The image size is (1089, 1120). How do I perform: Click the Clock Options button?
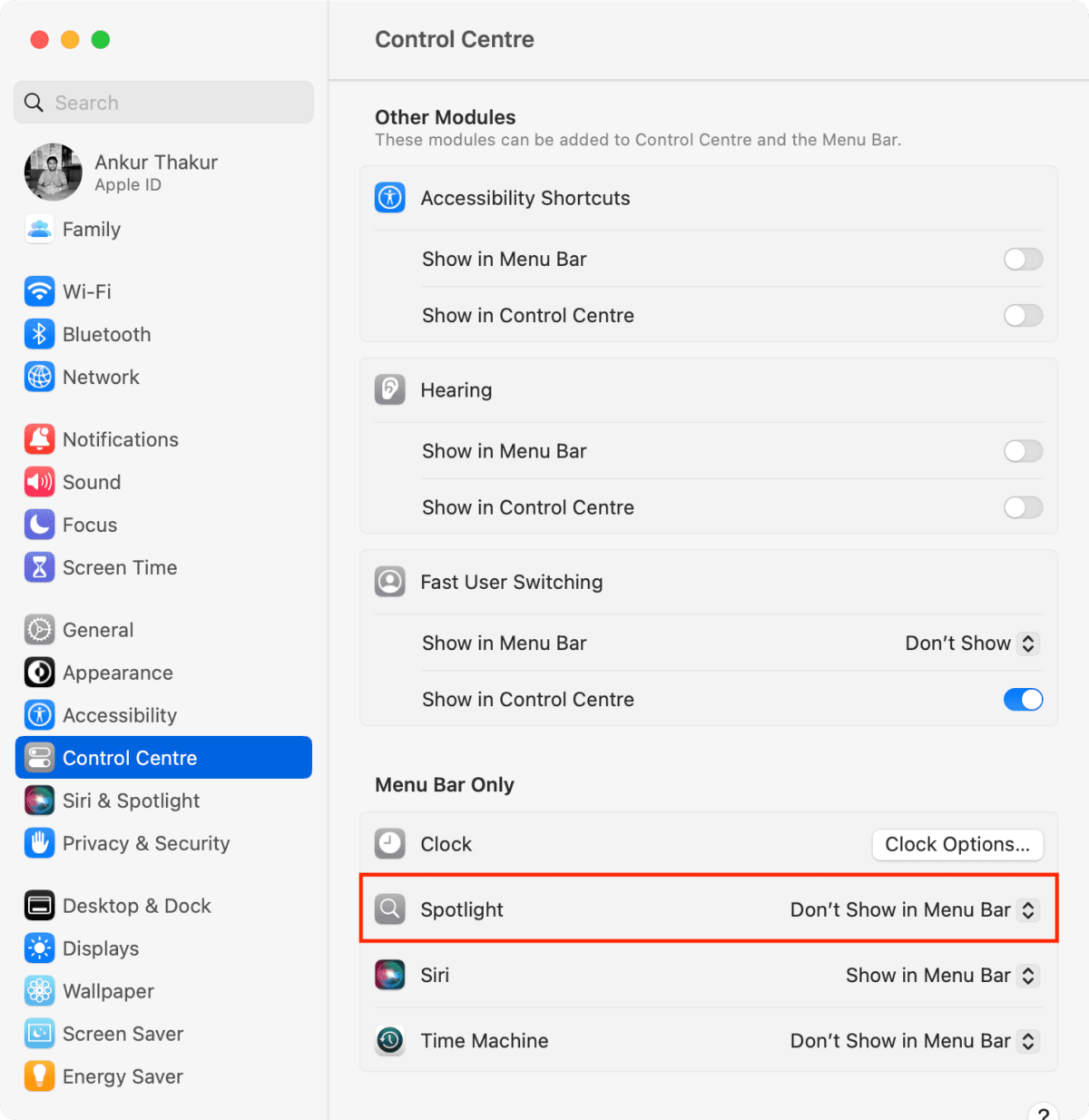tap(957, 845)
